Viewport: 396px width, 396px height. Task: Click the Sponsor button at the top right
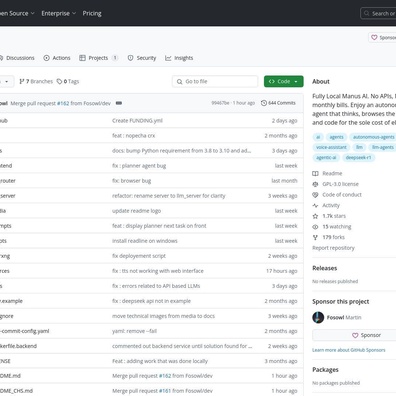(382, 38)
